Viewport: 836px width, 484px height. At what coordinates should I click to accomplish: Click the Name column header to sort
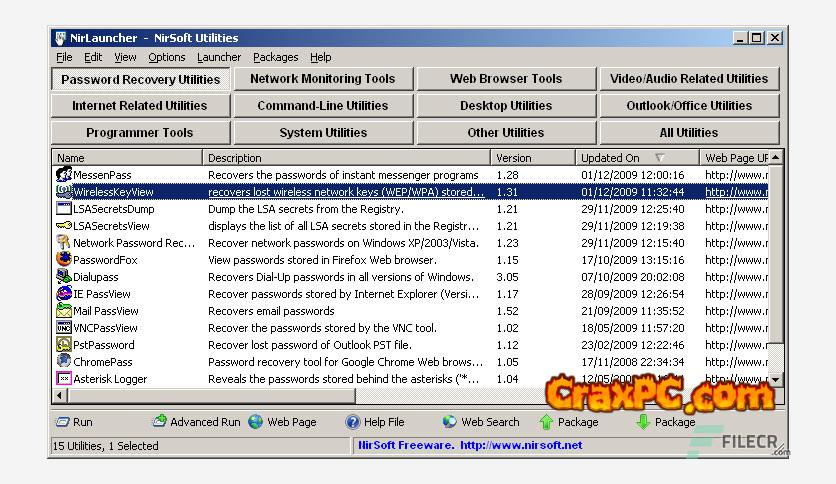pyautogui.click(x=127, y=158)
